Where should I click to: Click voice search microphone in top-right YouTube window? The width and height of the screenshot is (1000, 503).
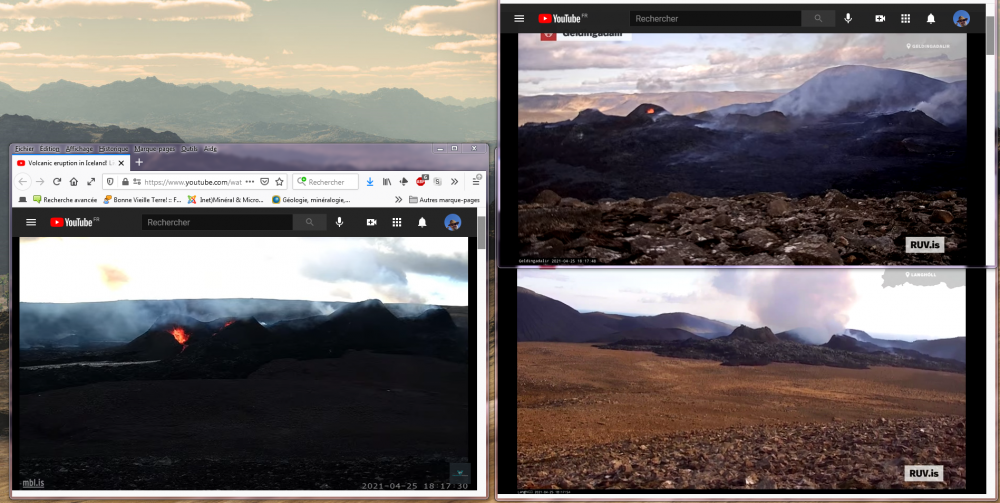pyautogui.click(x=848, y=18)
